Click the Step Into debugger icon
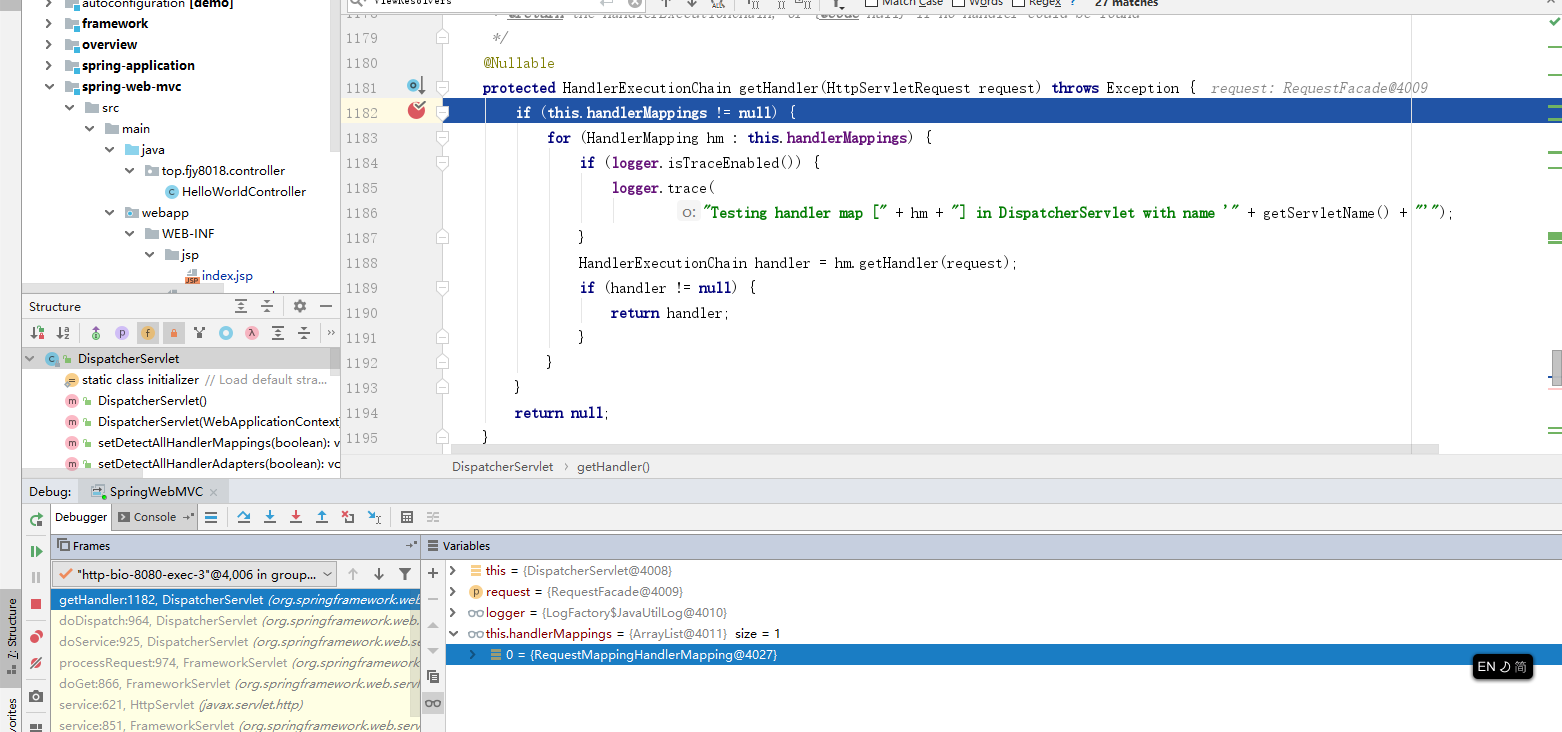Image resolution: width=1562 pixels, height=732 pixels. (270, 517)
